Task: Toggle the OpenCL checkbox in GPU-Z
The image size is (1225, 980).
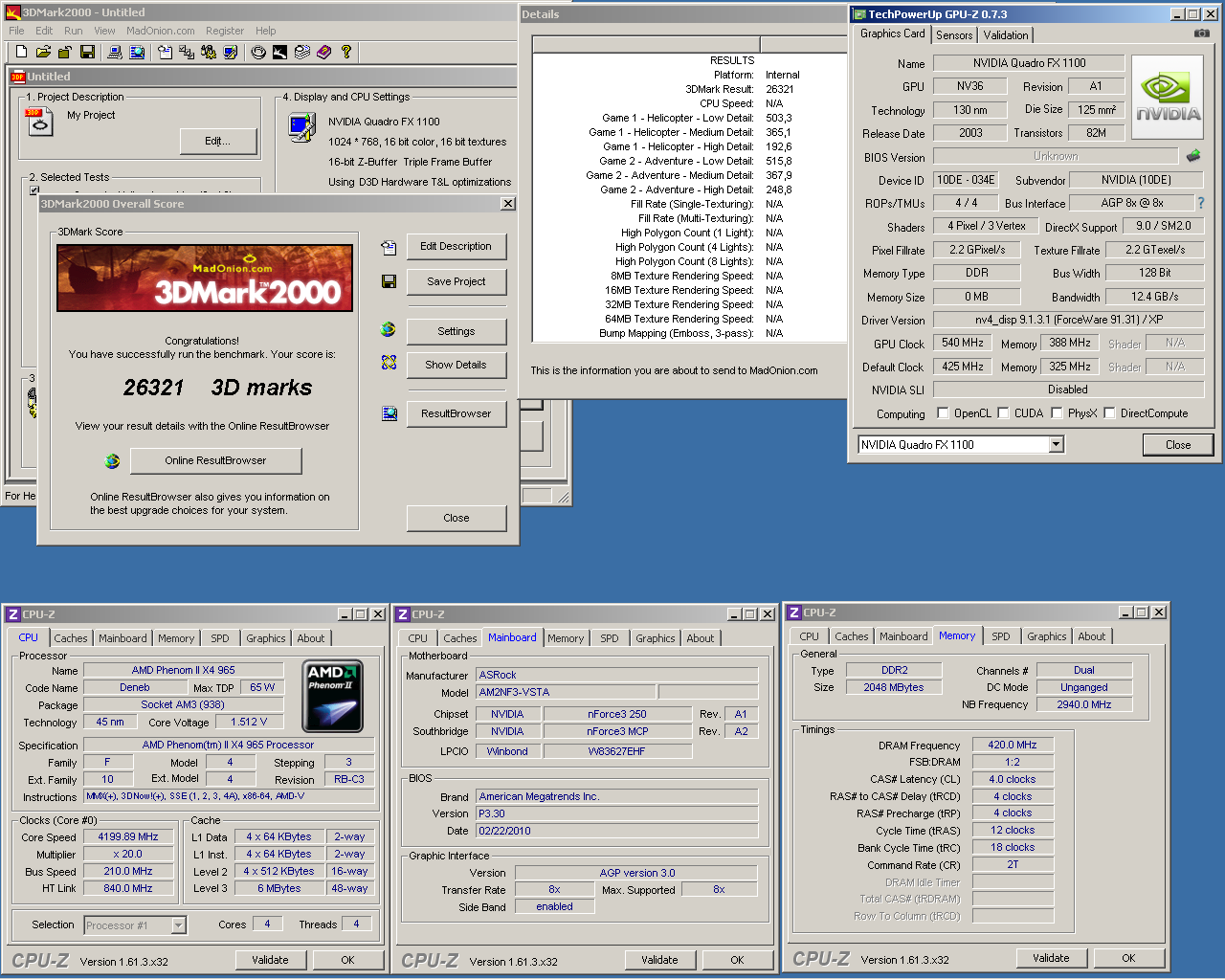Action: click(943, 412)
